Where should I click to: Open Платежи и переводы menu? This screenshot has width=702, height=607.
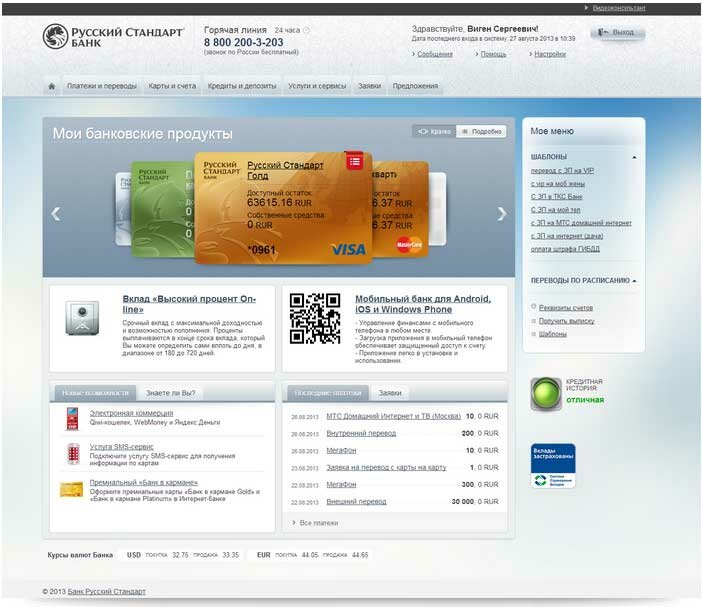coord(102,86)
